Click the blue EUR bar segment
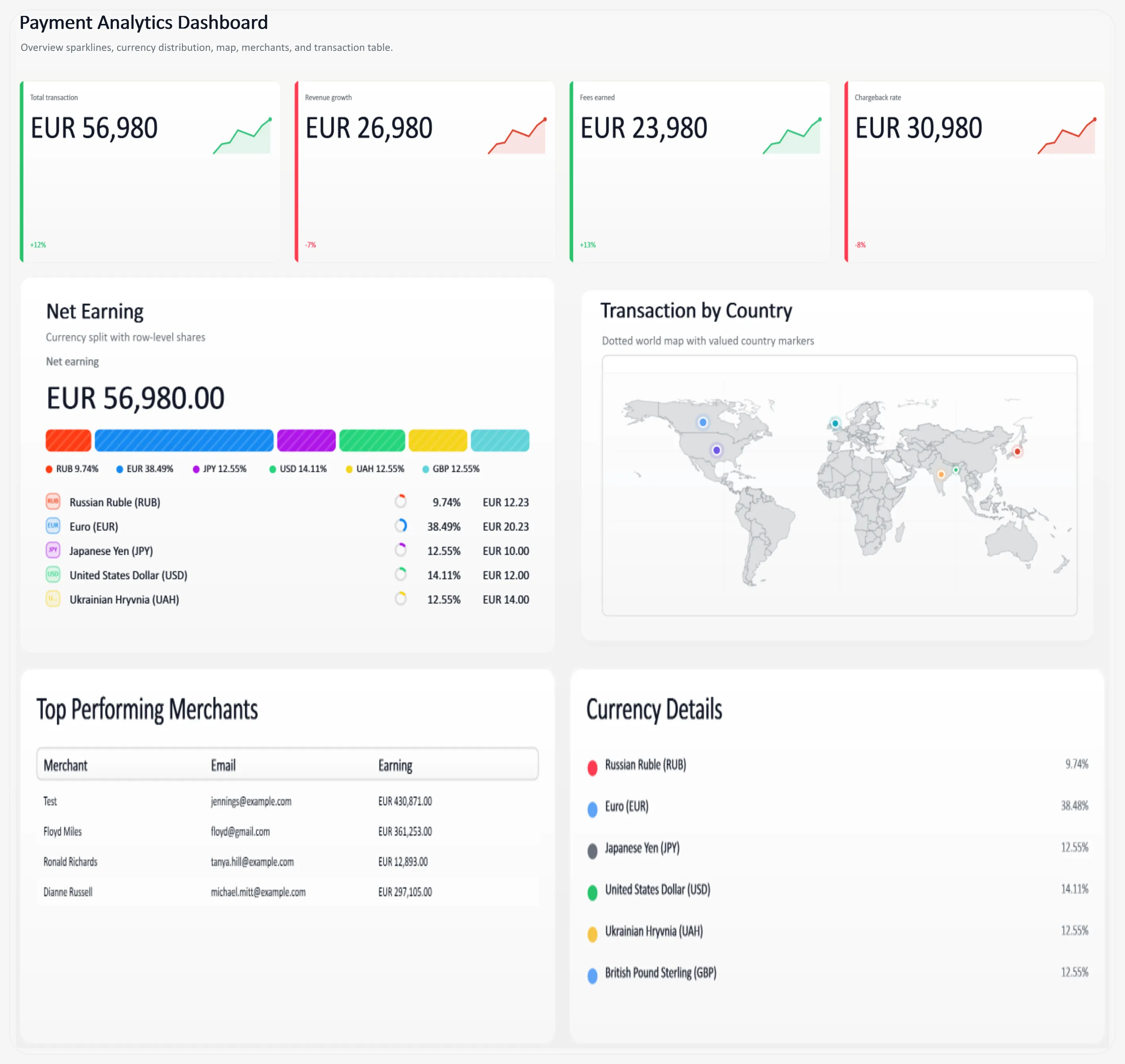Screen dimensions: 1125x1064 coord(184,441)
